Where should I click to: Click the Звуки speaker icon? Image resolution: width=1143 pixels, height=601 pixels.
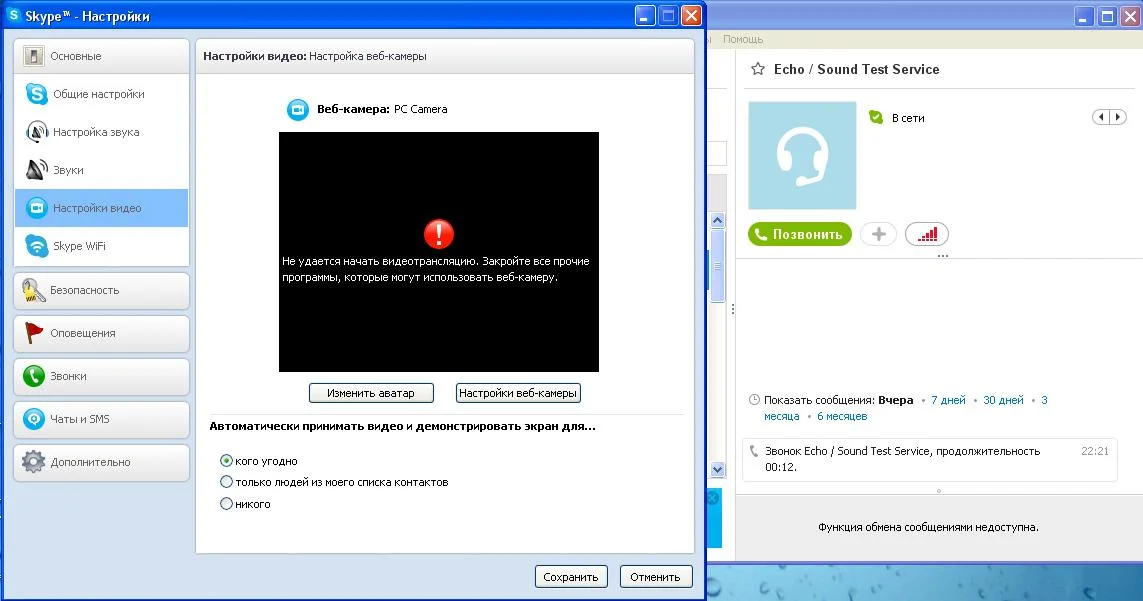(36, 170)
